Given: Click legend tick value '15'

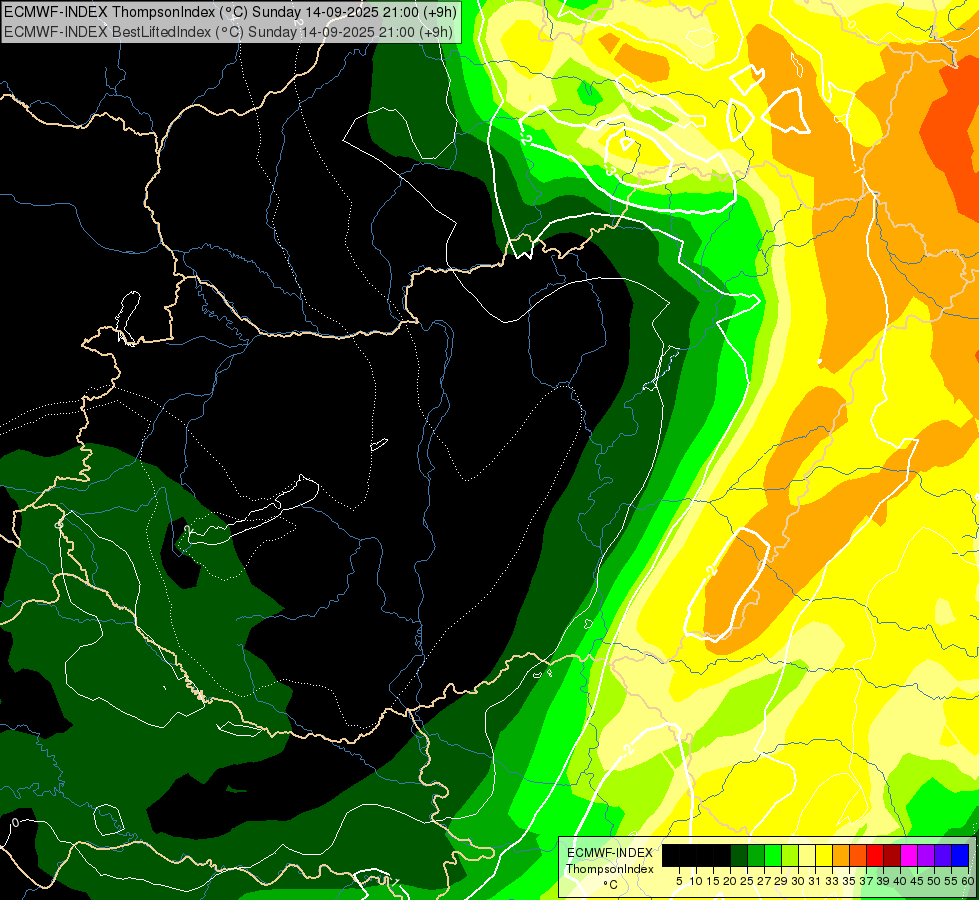Looking at the screenshot, I should [x=713, y=881].
